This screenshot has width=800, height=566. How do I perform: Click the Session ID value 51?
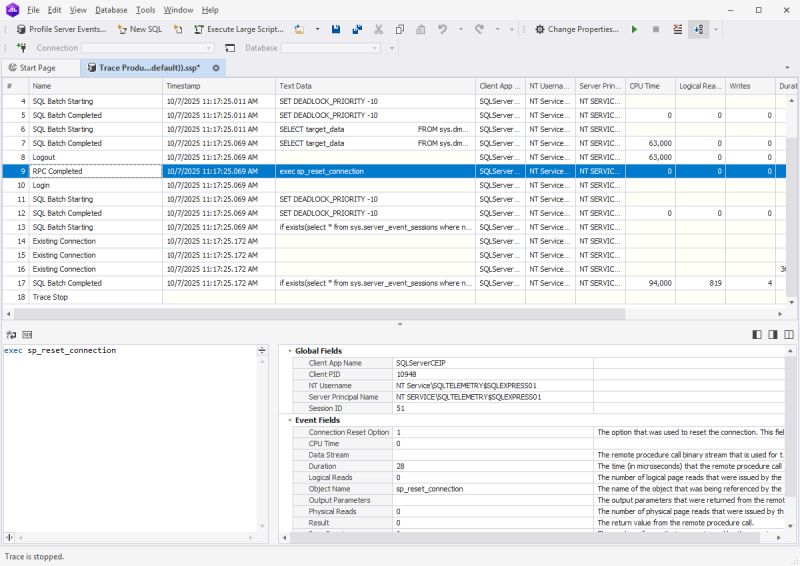(401, 408)
